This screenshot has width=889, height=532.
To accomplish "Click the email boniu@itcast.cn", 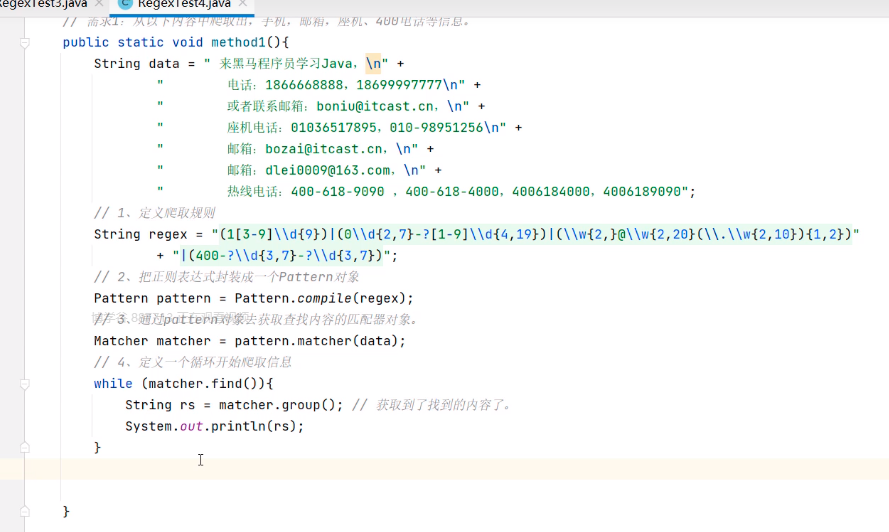I will [375, 106].
